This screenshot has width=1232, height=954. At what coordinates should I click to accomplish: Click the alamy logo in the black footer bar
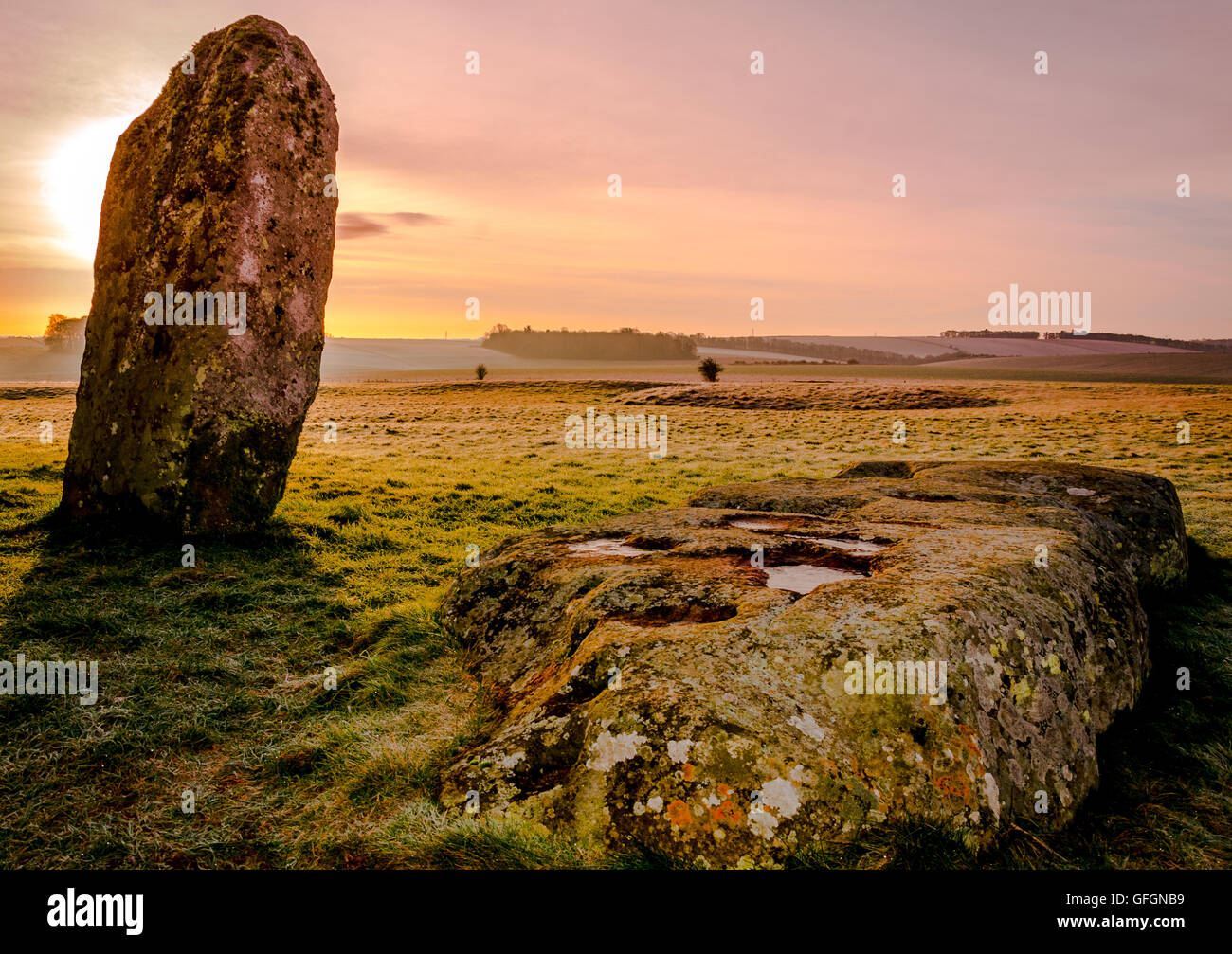click(96, 911)
